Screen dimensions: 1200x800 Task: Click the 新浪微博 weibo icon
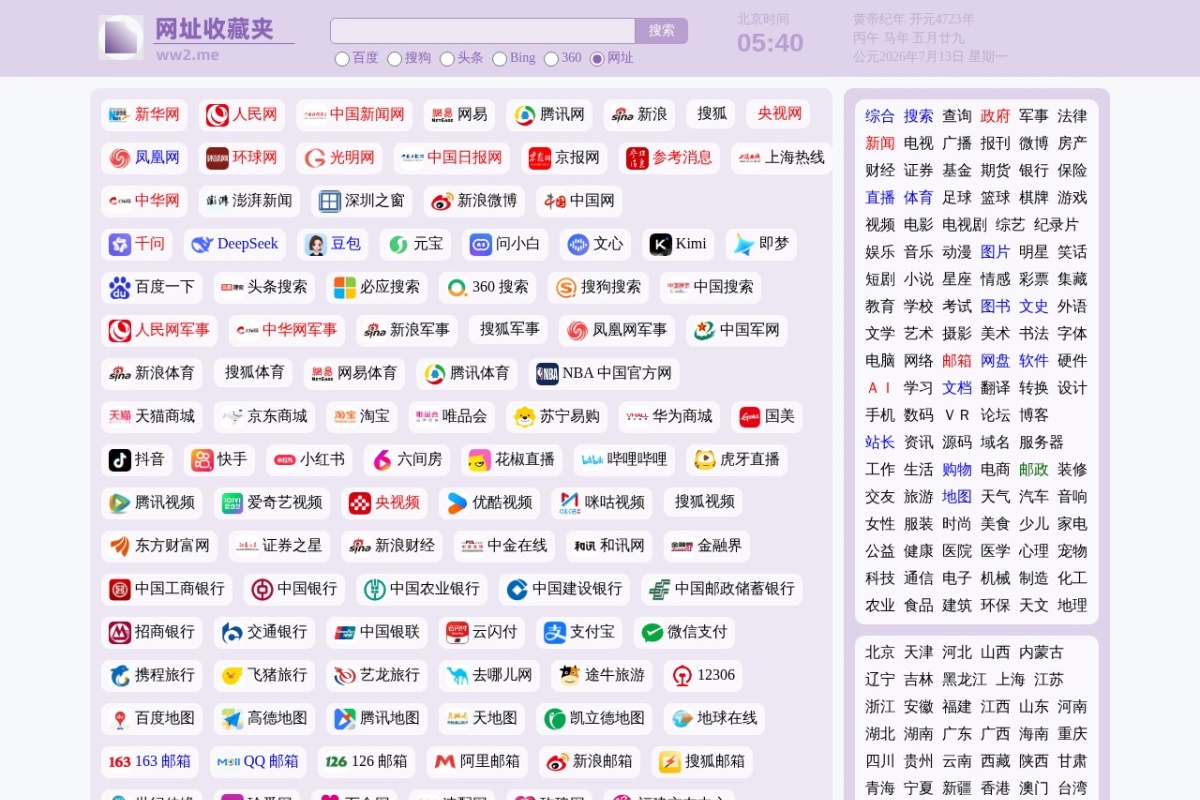(x=442, y=201)
